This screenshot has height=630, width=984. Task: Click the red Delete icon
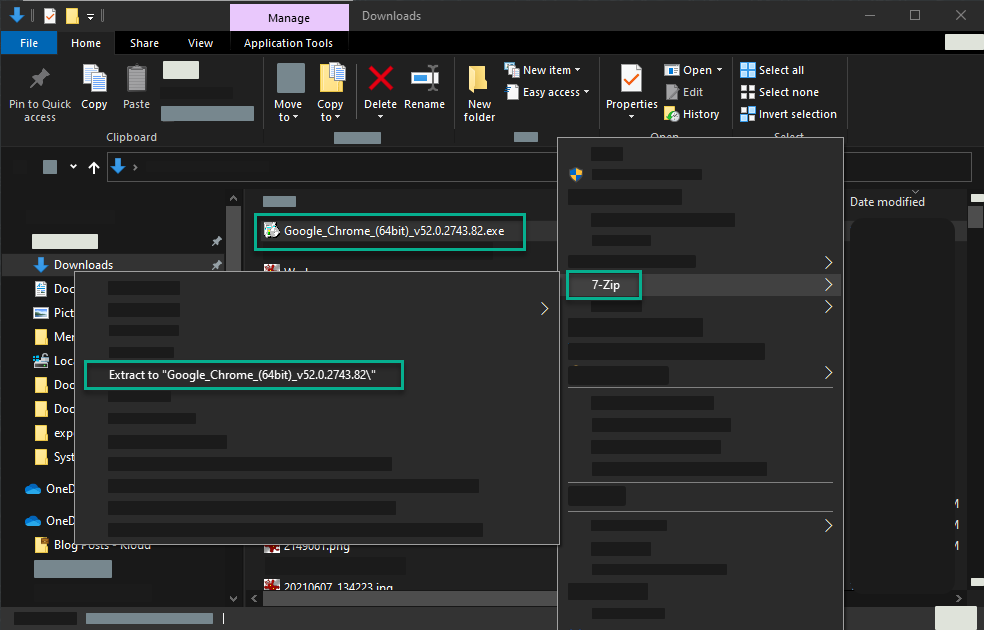(380, 79)
